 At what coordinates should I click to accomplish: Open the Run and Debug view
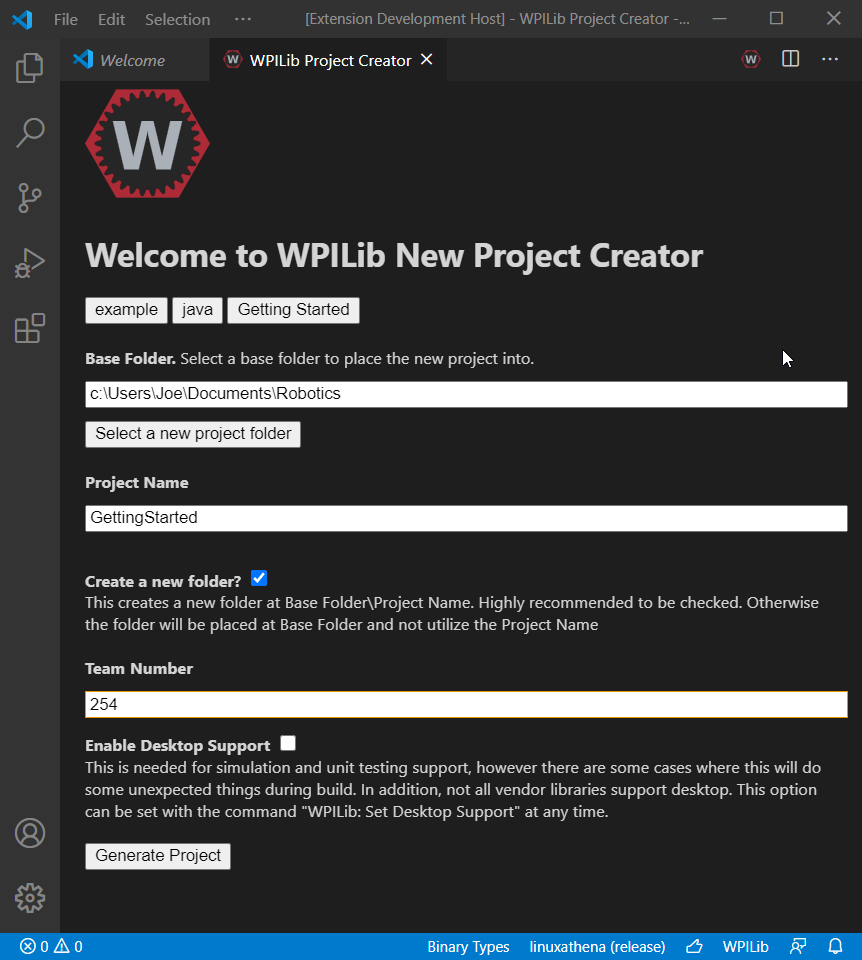point(29,263)
